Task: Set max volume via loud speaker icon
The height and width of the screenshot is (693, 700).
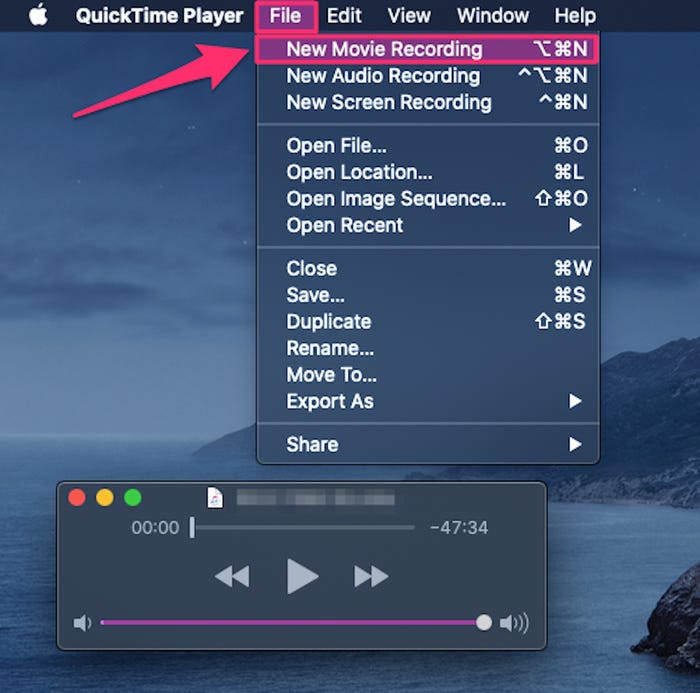Action: click(x=514, y=622)
